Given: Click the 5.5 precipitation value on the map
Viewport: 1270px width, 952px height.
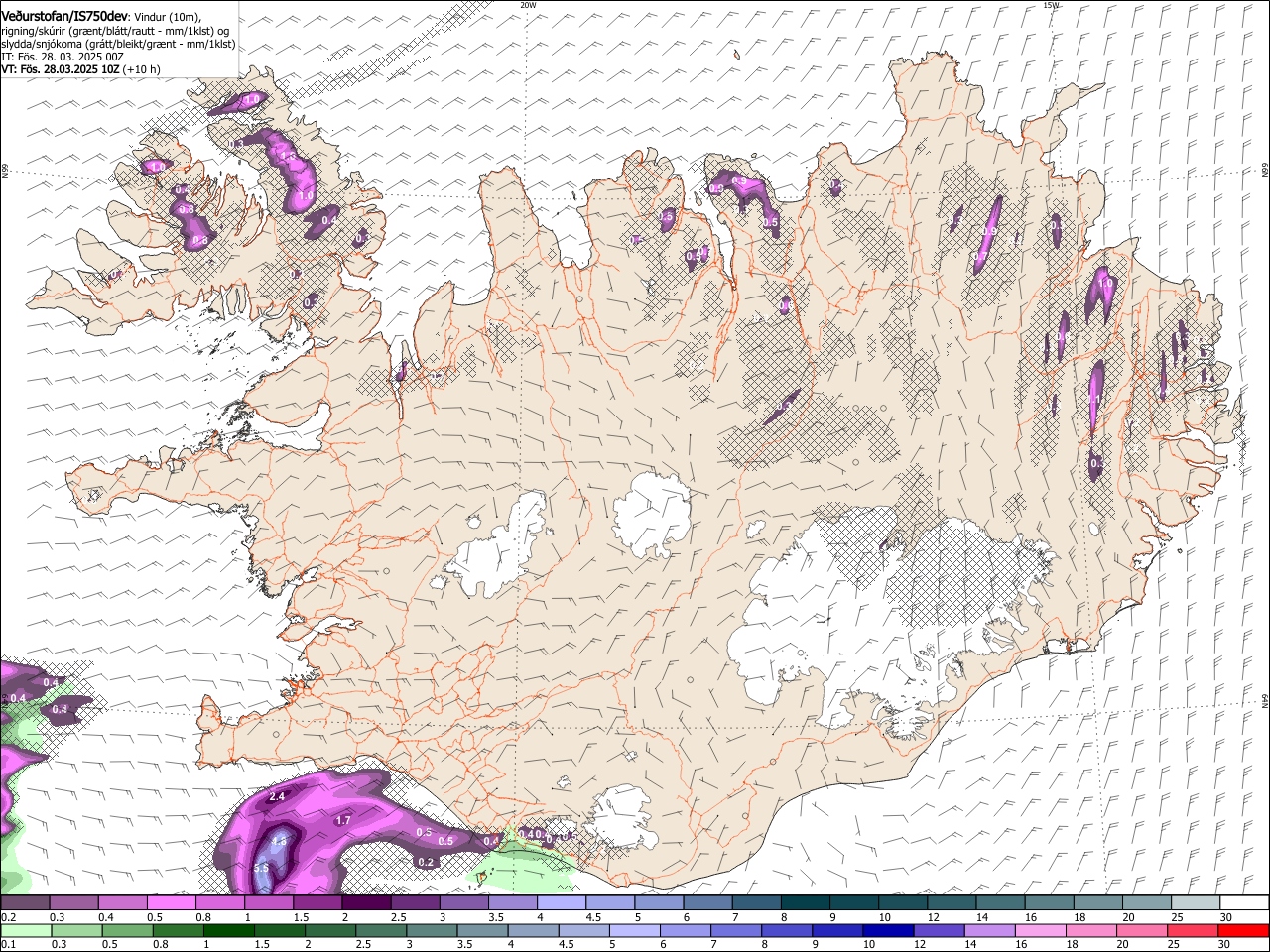Looking at the screenshot, I should (262, 868).
